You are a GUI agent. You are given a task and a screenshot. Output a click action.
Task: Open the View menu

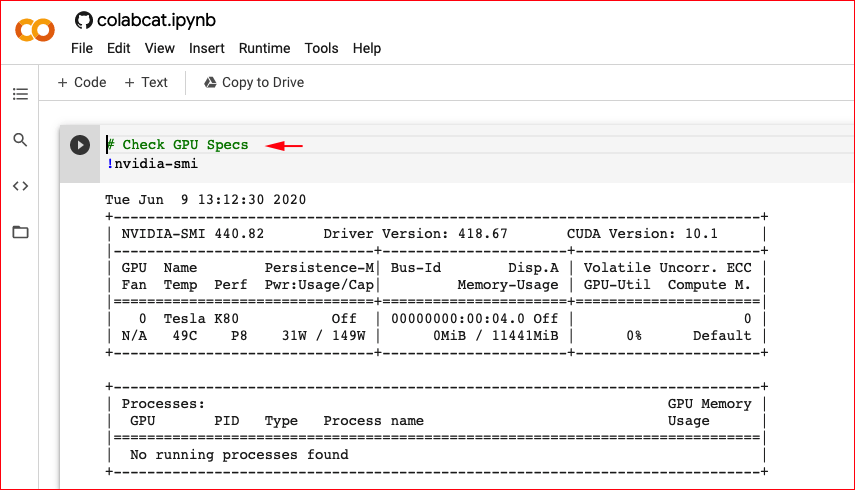tap(159, 49)
